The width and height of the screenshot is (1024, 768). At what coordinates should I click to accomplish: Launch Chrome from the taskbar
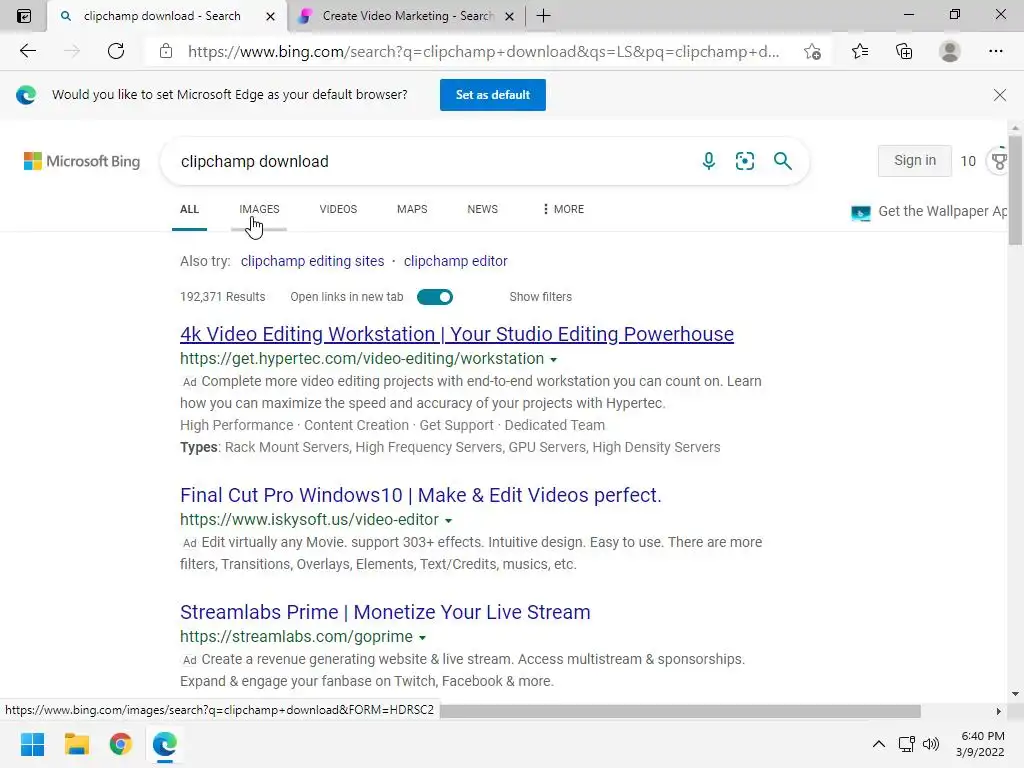point(121,744)
